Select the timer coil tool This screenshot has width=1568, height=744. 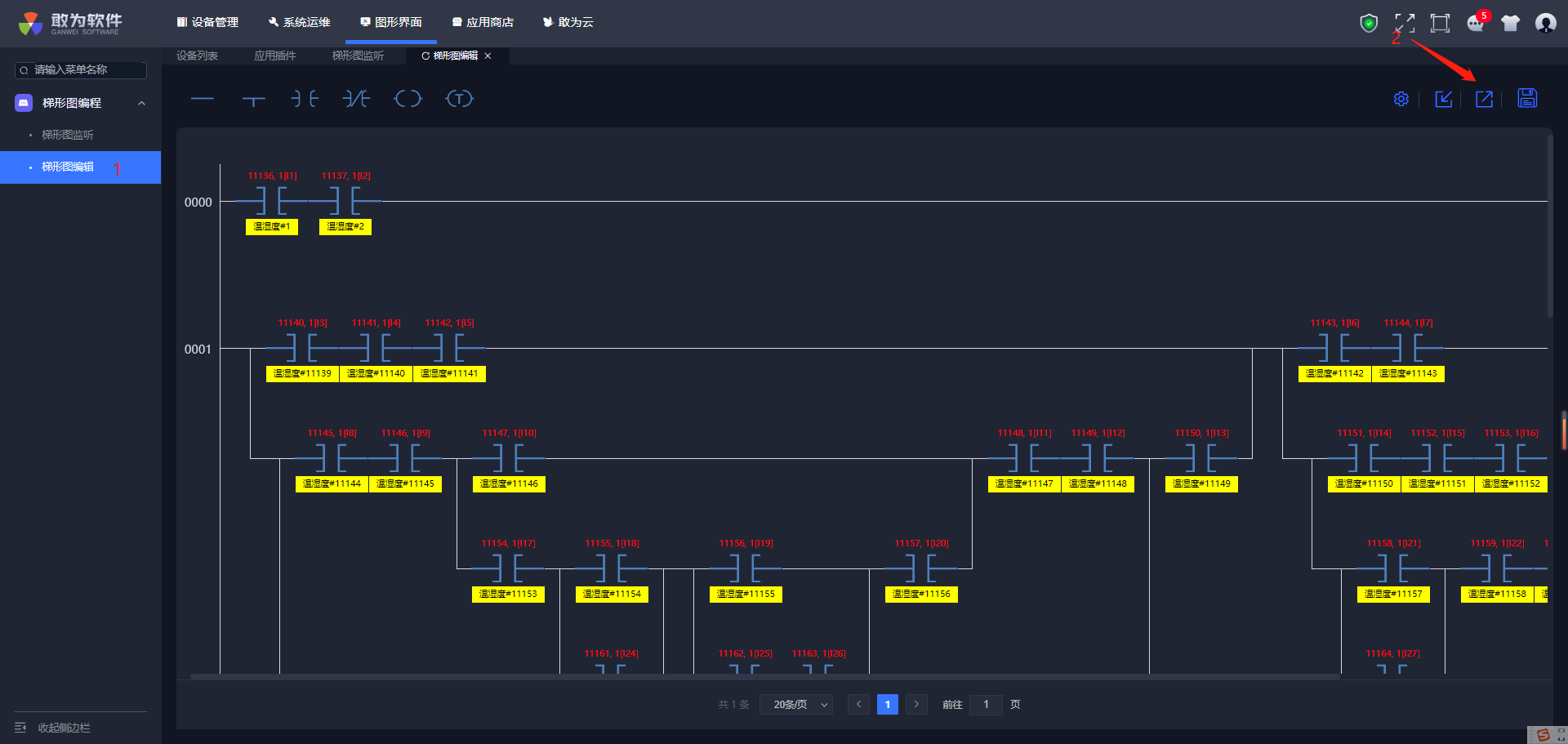coord(459,99)
